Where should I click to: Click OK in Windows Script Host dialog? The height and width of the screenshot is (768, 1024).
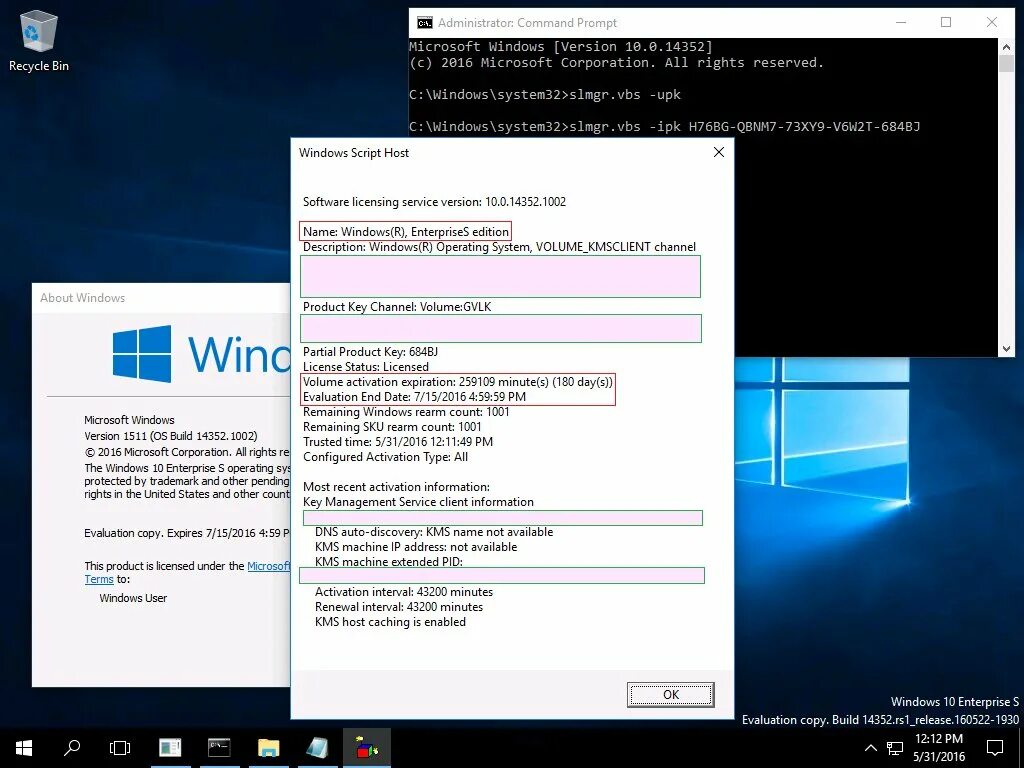point(671,695)
